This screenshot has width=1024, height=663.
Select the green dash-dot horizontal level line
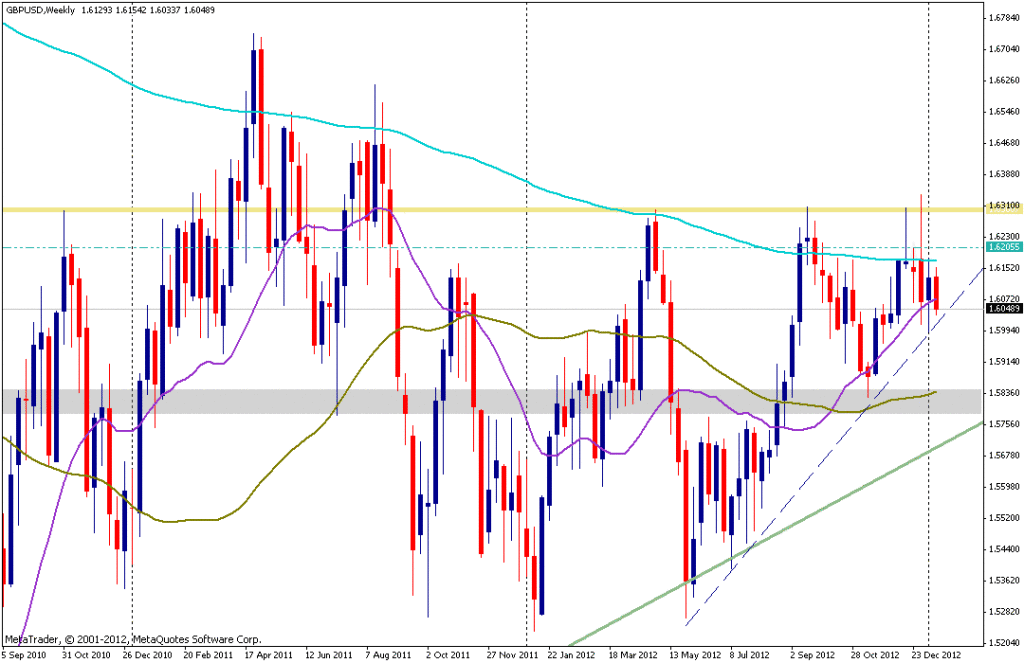click(x=500, y=247)
